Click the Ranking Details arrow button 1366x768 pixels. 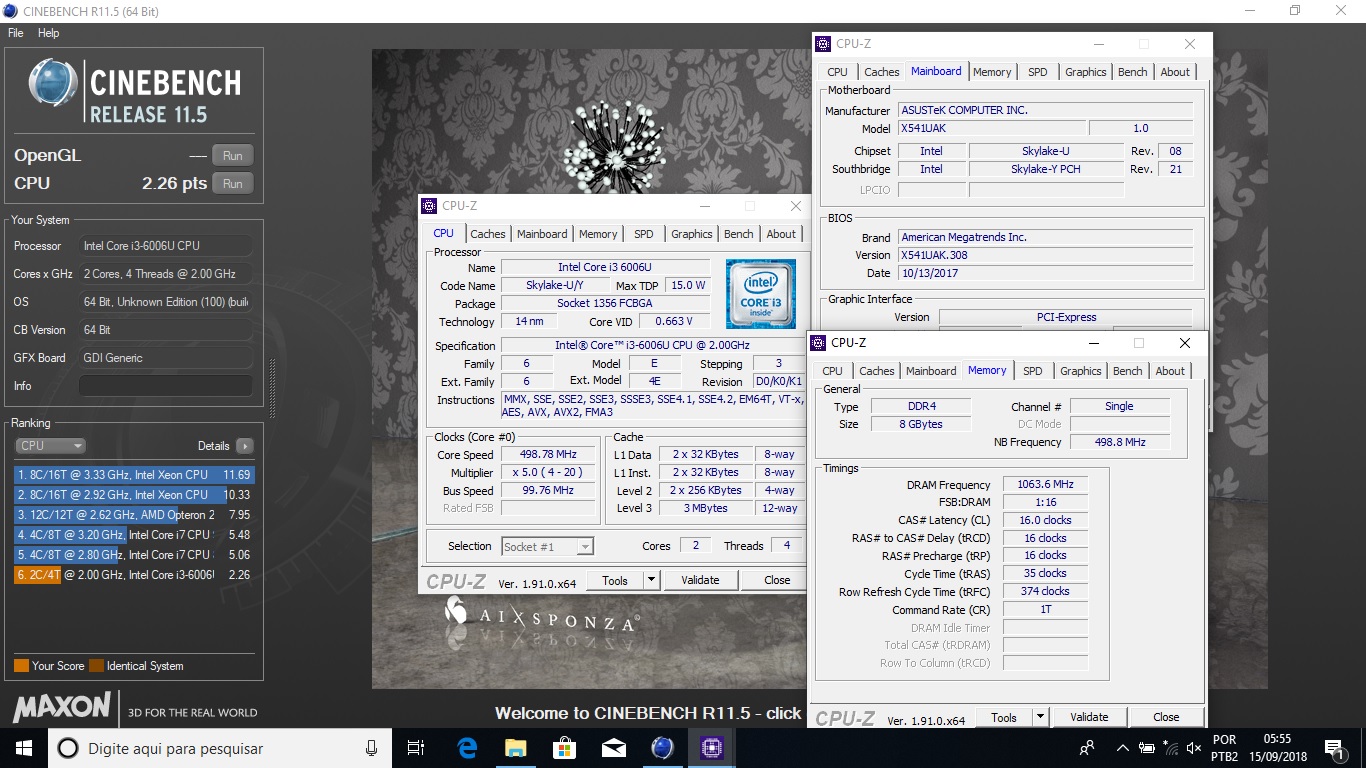click(x=244, y=446)
